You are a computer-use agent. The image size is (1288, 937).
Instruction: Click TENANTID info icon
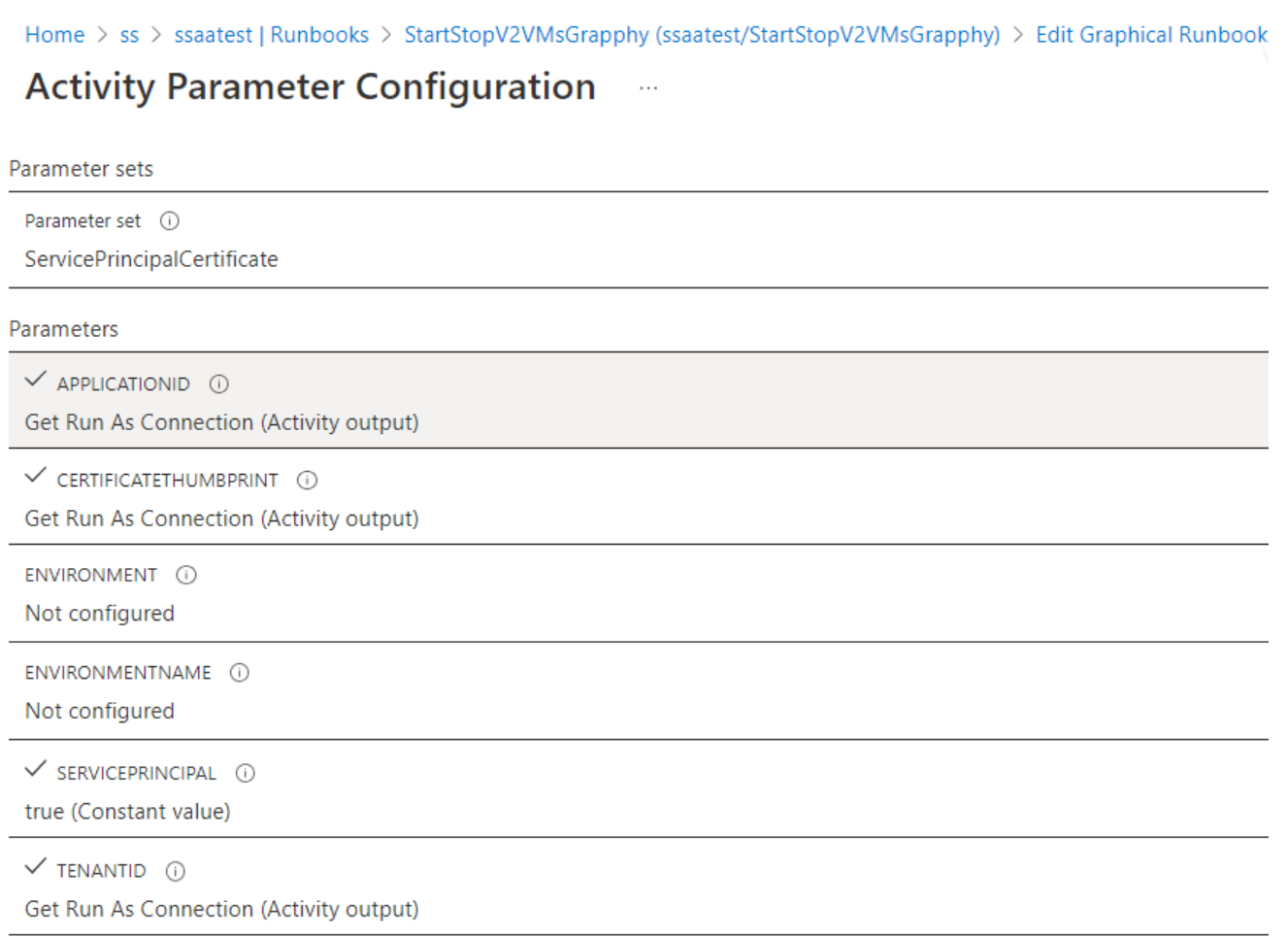pos(176,872)
